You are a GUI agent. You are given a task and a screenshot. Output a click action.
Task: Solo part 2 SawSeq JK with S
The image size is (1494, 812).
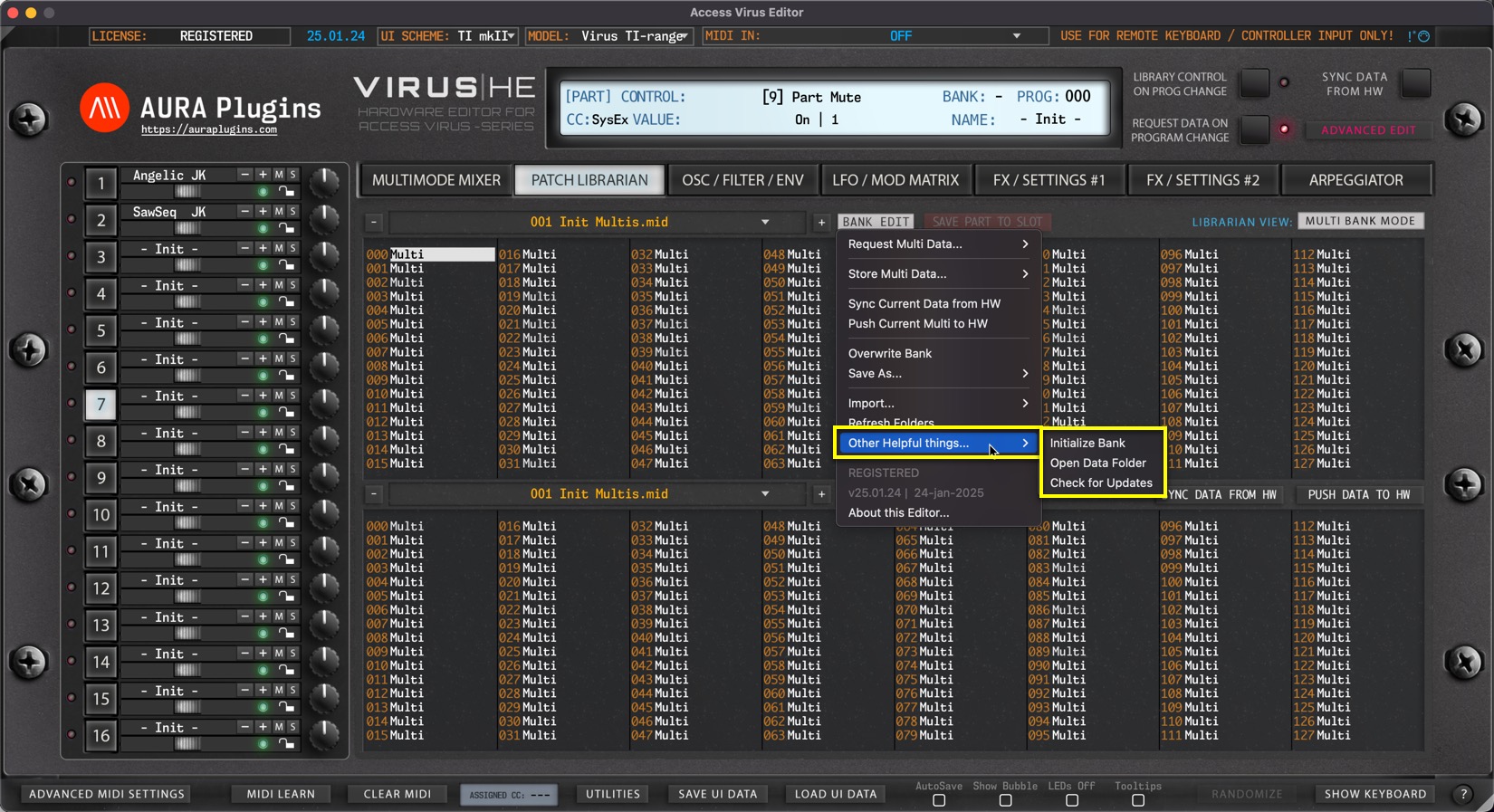point(292,212)
